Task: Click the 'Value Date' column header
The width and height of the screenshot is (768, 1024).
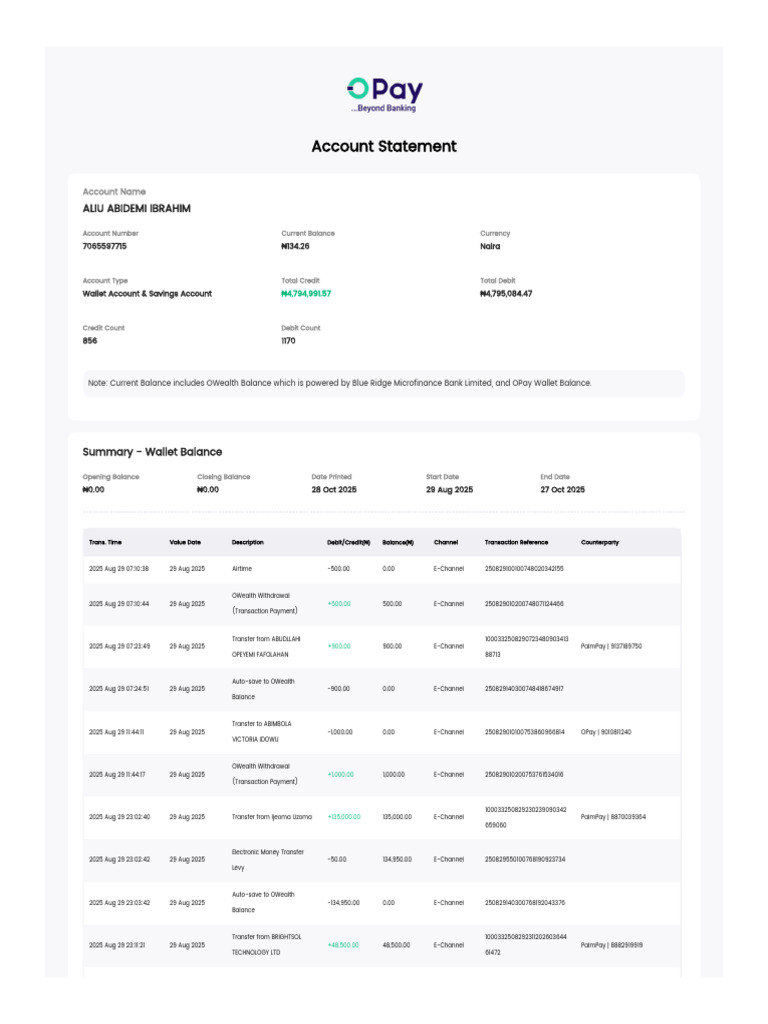Action: pos(185,543)
